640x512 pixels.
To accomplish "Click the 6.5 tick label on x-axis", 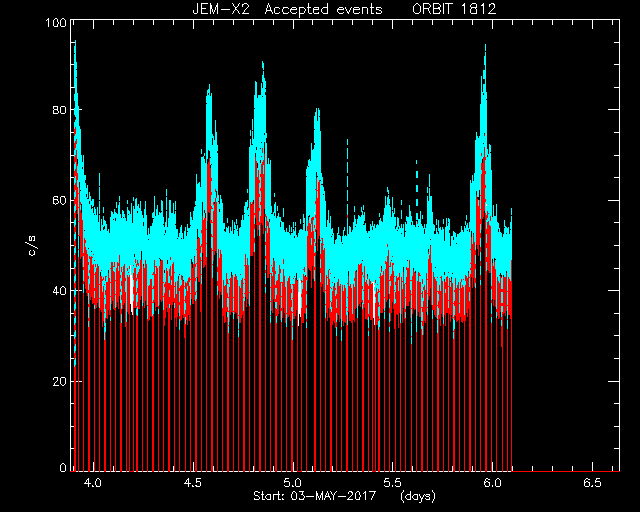I will point(592,483).
